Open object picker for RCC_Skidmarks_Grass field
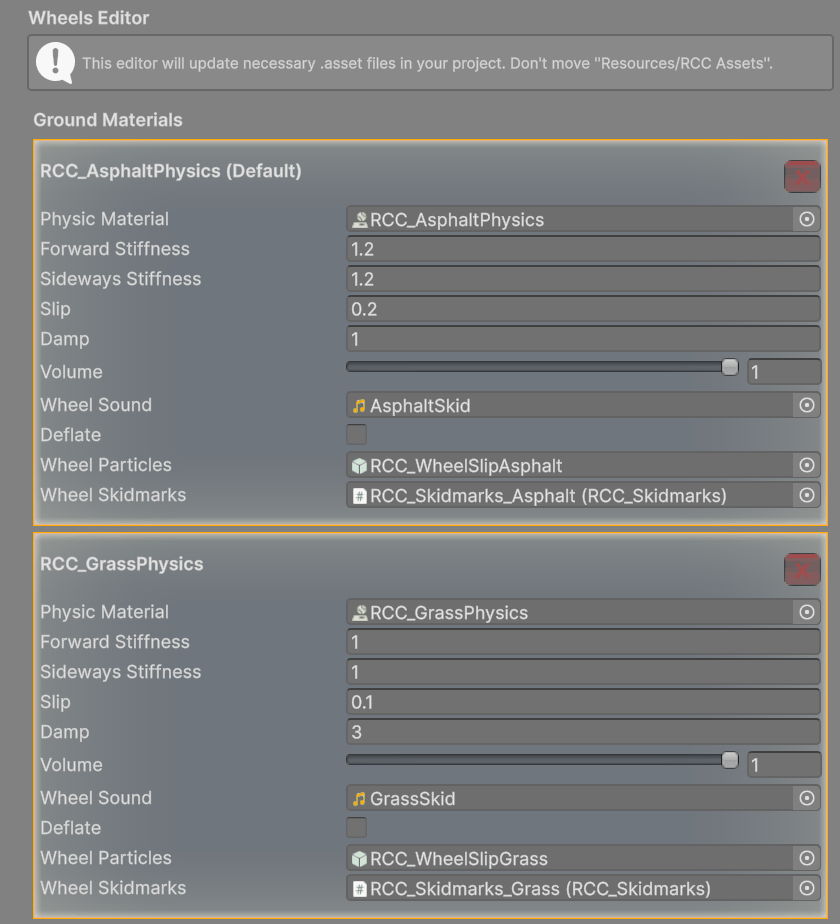Viewport: 840px width, 924px height. click(806, 888)
